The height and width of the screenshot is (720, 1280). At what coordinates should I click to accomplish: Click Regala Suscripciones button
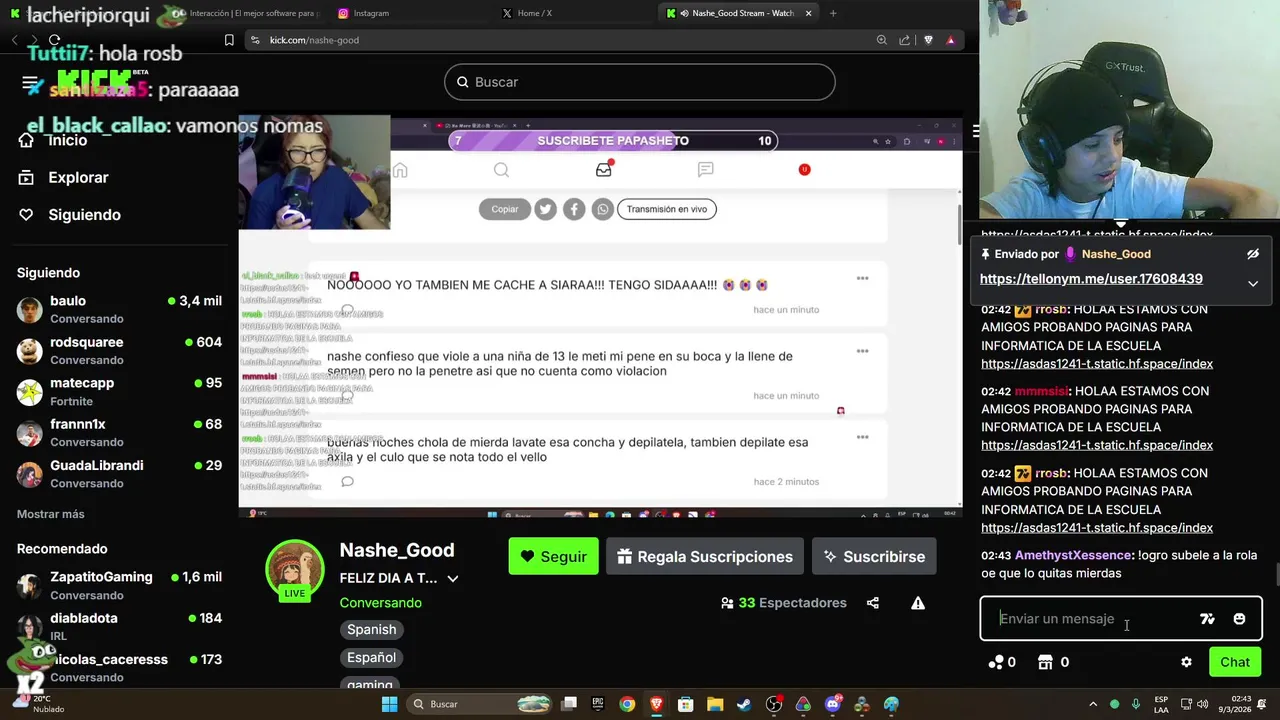pos(705,556)
